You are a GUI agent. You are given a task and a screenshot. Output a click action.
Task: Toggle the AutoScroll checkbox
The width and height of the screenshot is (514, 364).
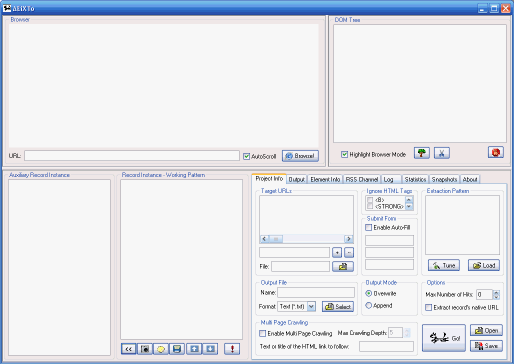pyautogui.click(x=246, y=156)
